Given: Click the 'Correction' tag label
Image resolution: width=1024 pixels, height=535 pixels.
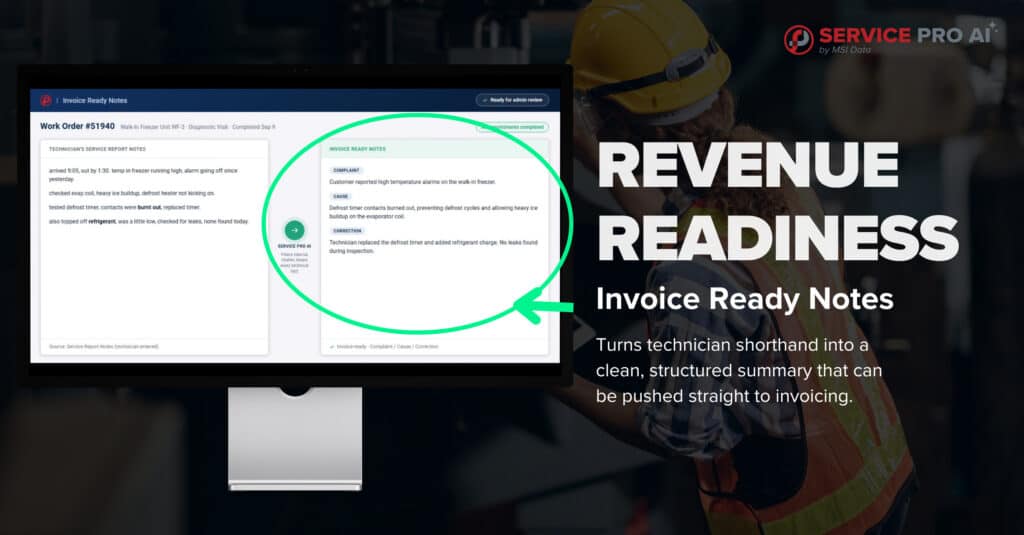Looking at the screenshot, I should [x=347, y=231].
